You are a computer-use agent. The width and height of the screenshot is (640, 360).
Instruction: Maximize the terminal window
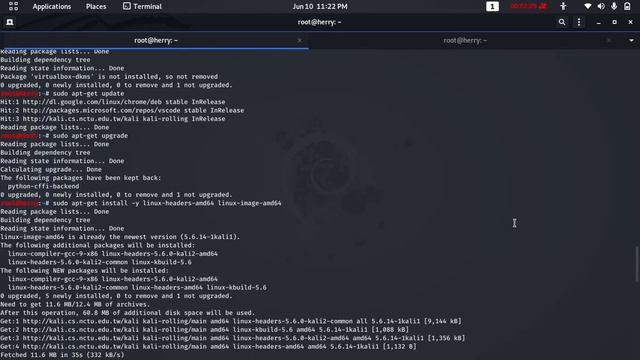tap(615, 22)
